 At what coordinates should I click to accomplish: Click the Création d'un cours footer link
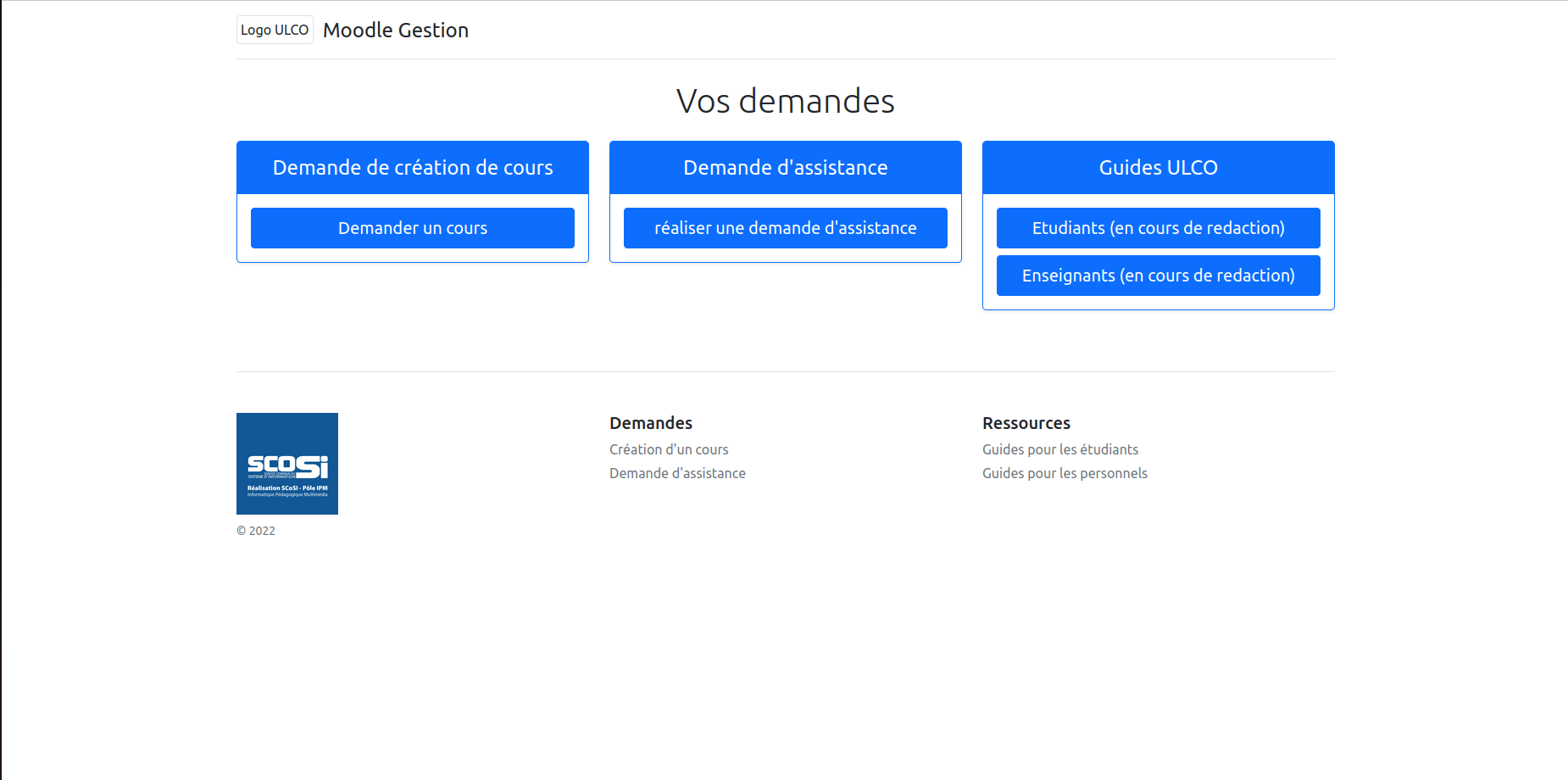pyautogui.click(x=669, y=449)
